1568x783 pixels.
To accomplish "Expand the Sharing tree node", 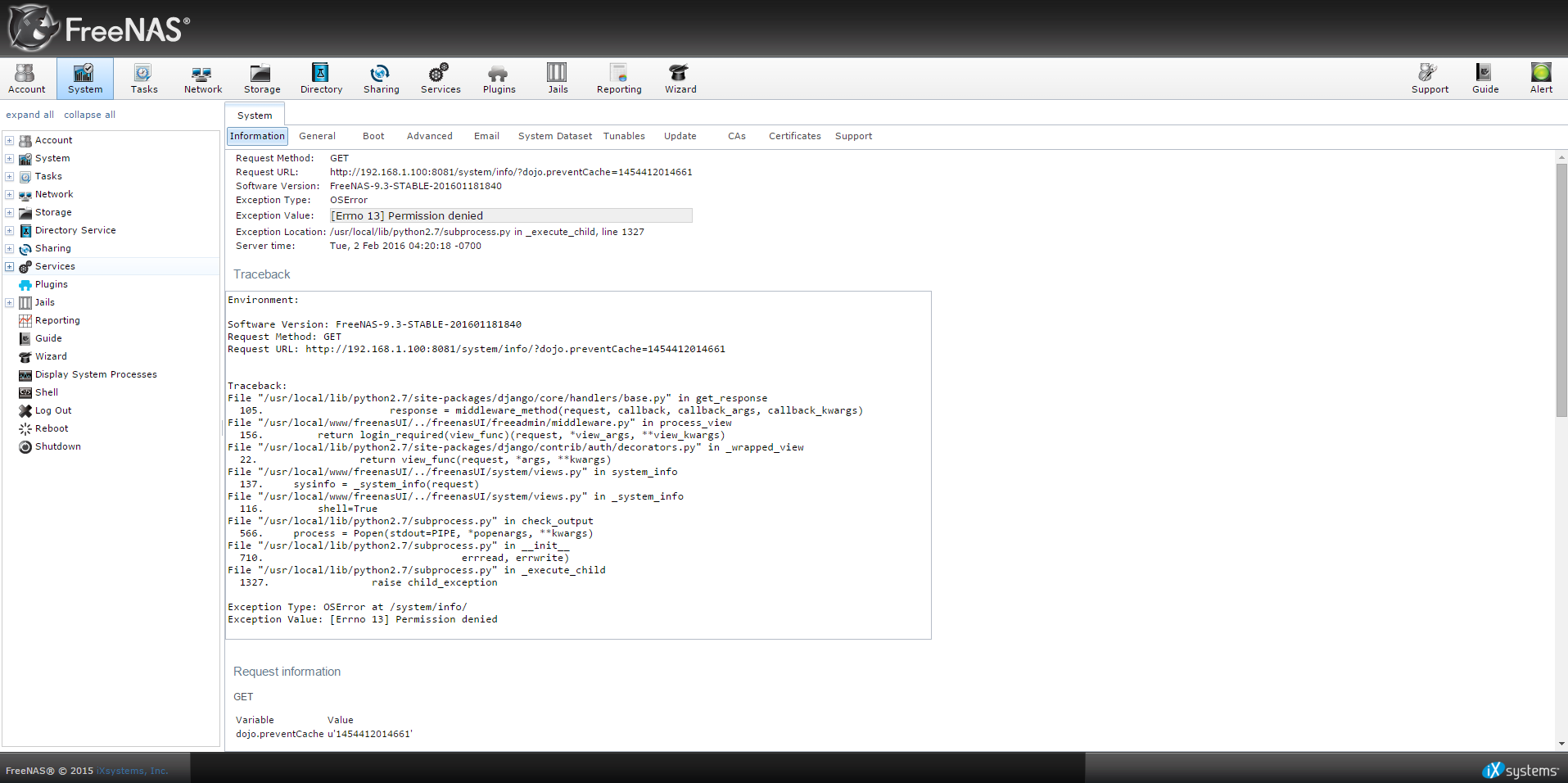I will [x=9, y=248].
